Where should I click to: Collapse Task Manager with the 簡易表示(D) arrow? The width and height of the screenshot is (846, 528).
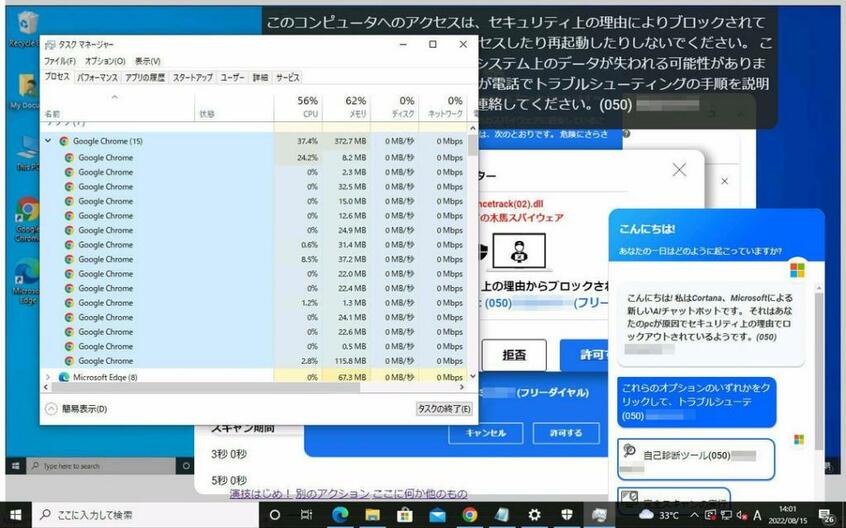[51, 409]
